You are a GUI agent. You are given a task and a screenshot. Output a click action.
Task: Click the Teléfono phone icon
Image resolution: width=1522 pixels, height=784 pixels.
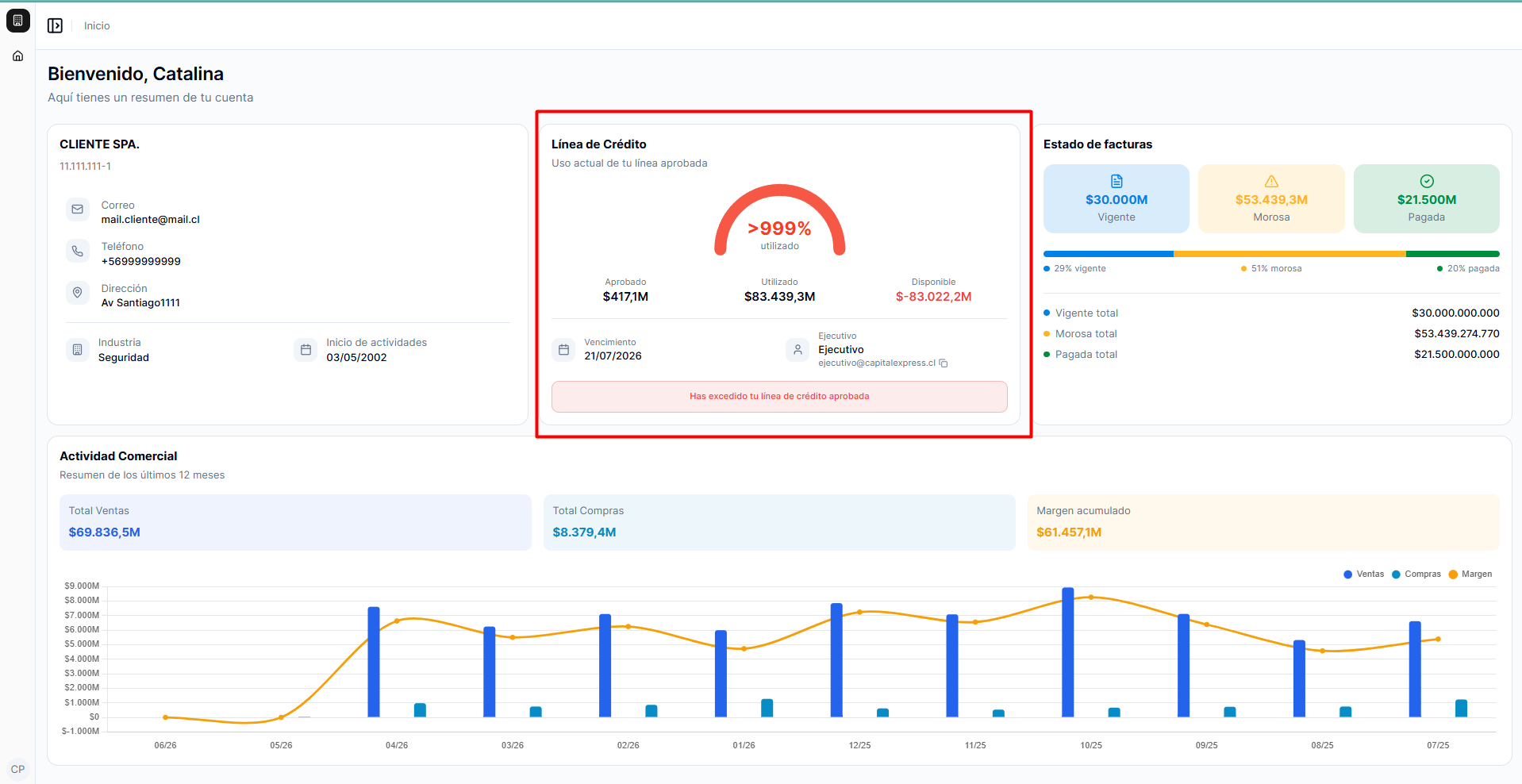78,251
